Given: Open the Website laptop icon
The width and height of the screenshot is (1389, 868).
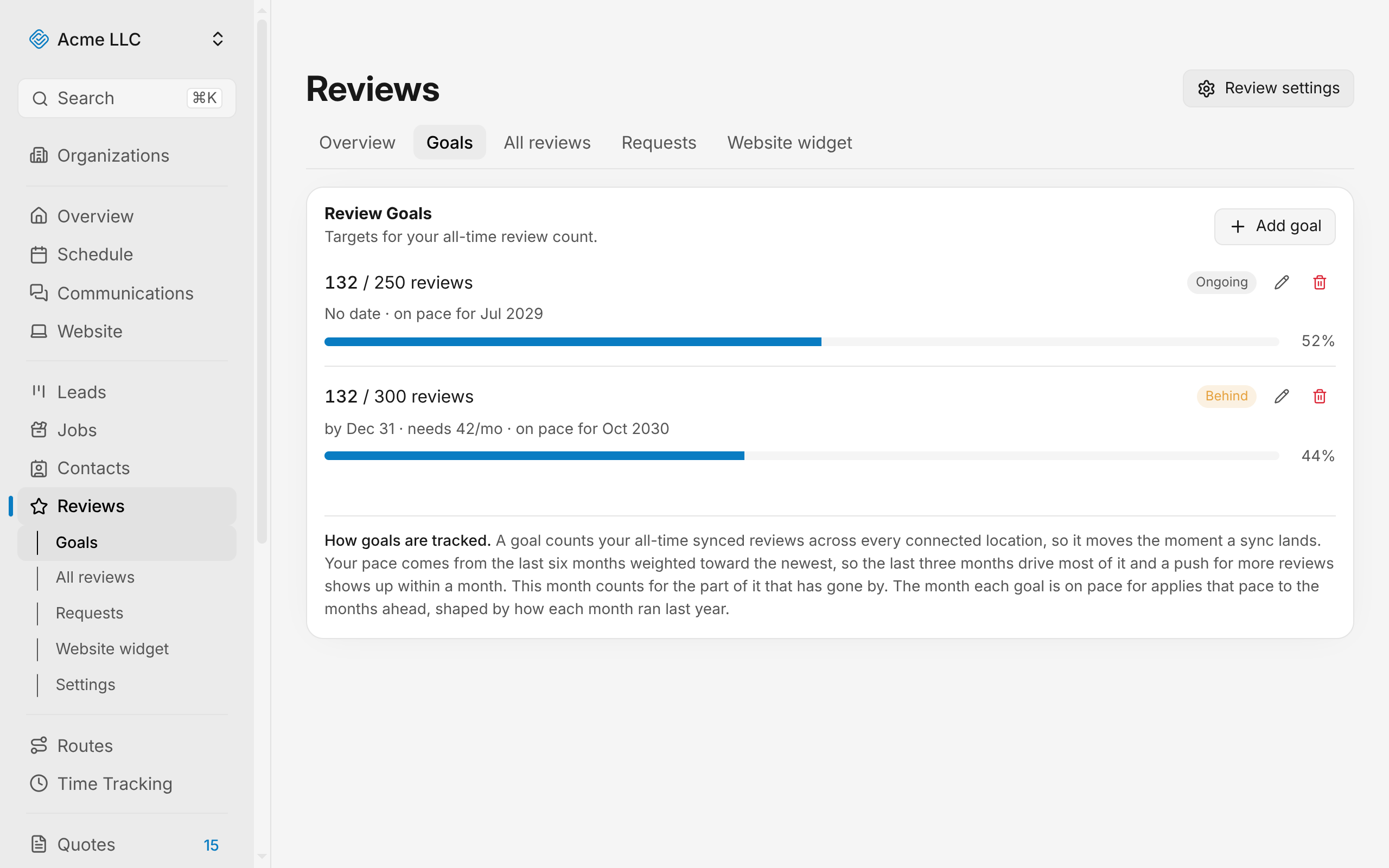Looking at the screenshot, I should [39, 331].
